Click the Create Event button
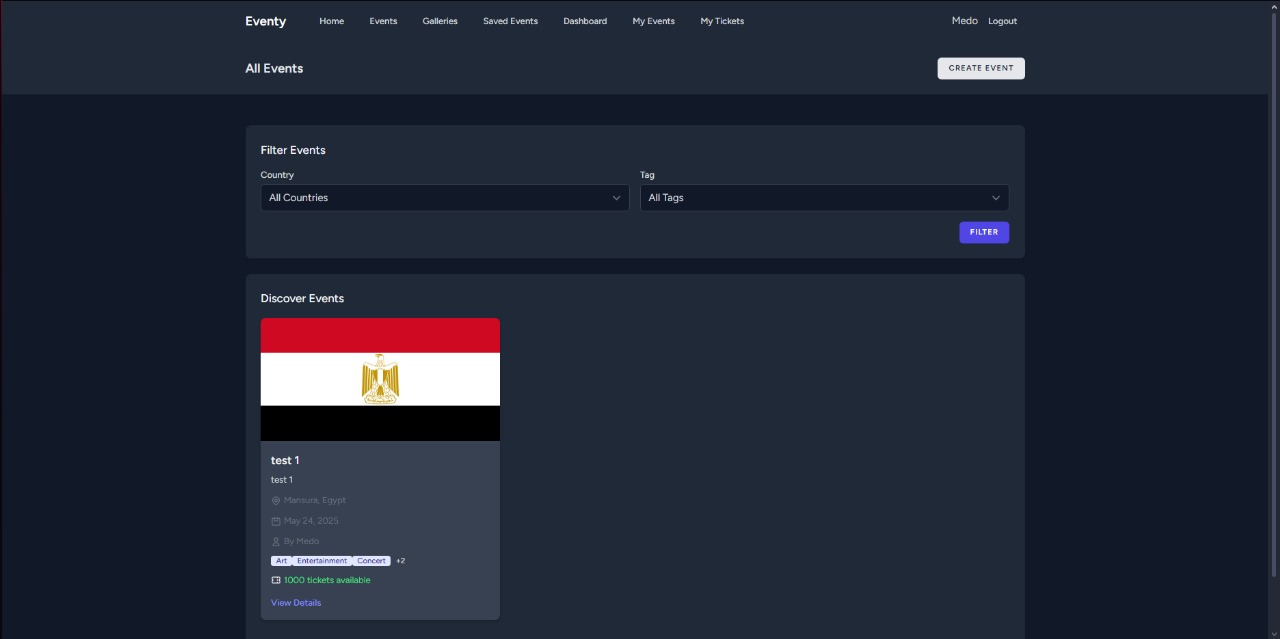The width and height of the screenshot is (1280, 639). 981,68
